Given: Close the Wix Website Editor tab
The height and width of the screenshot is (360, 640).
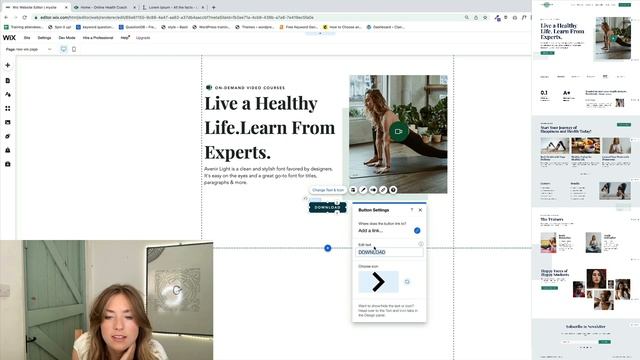Looking at the screenshot, I should click(x=66, y=7).
